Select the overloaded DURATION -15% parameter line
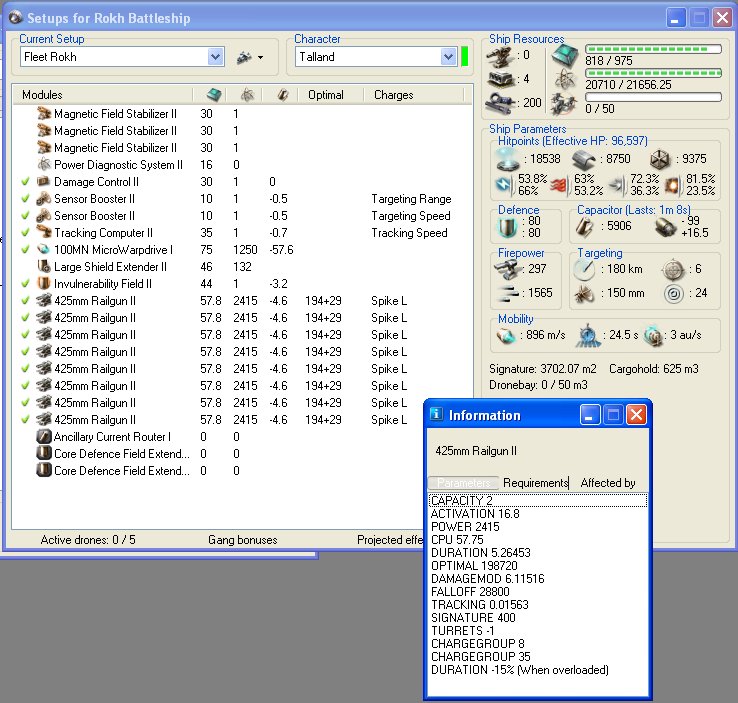 [x=538, y=670]
